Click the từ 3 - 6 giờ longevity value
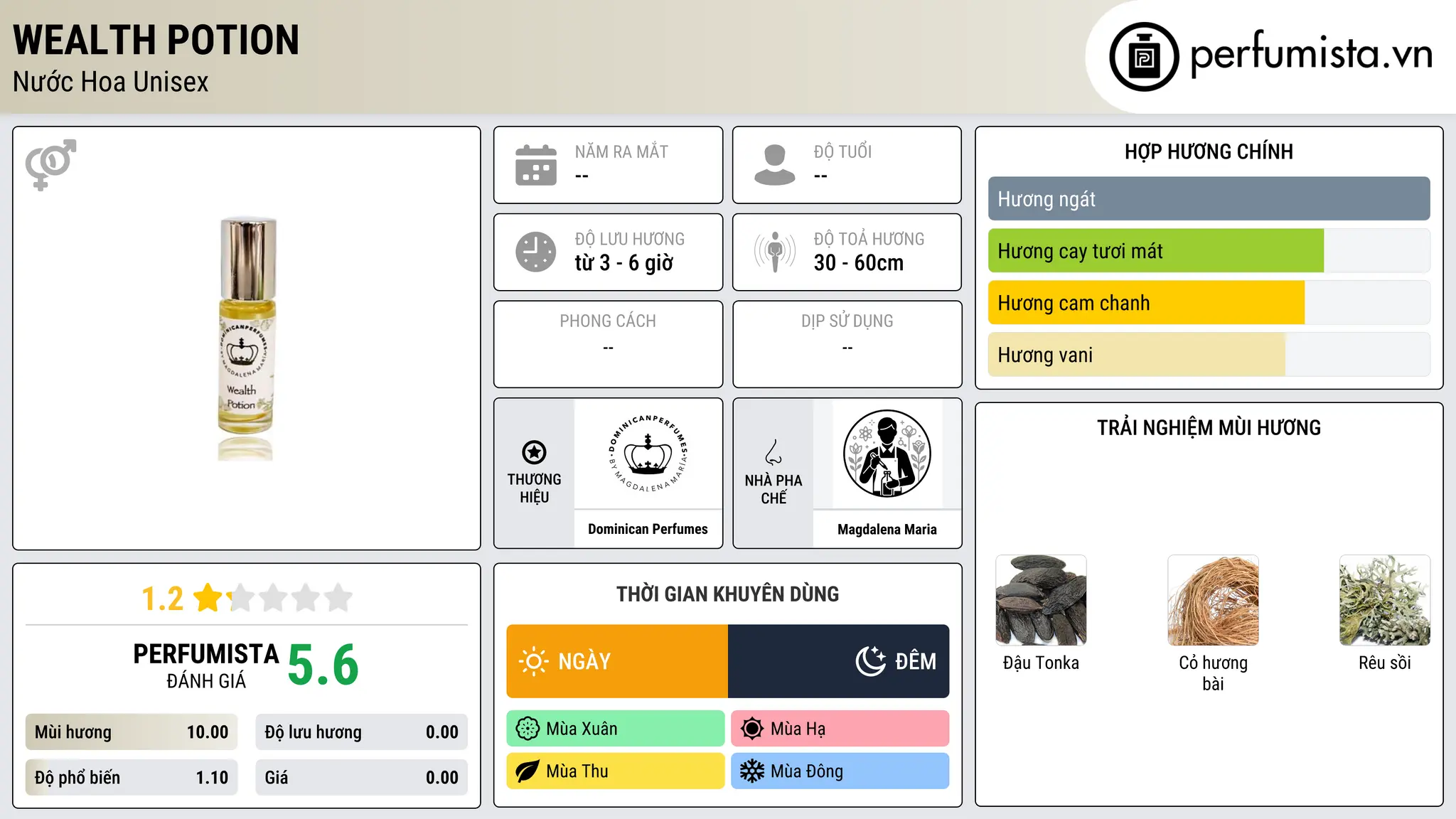 pyautogui.click(x=624, y=263)
